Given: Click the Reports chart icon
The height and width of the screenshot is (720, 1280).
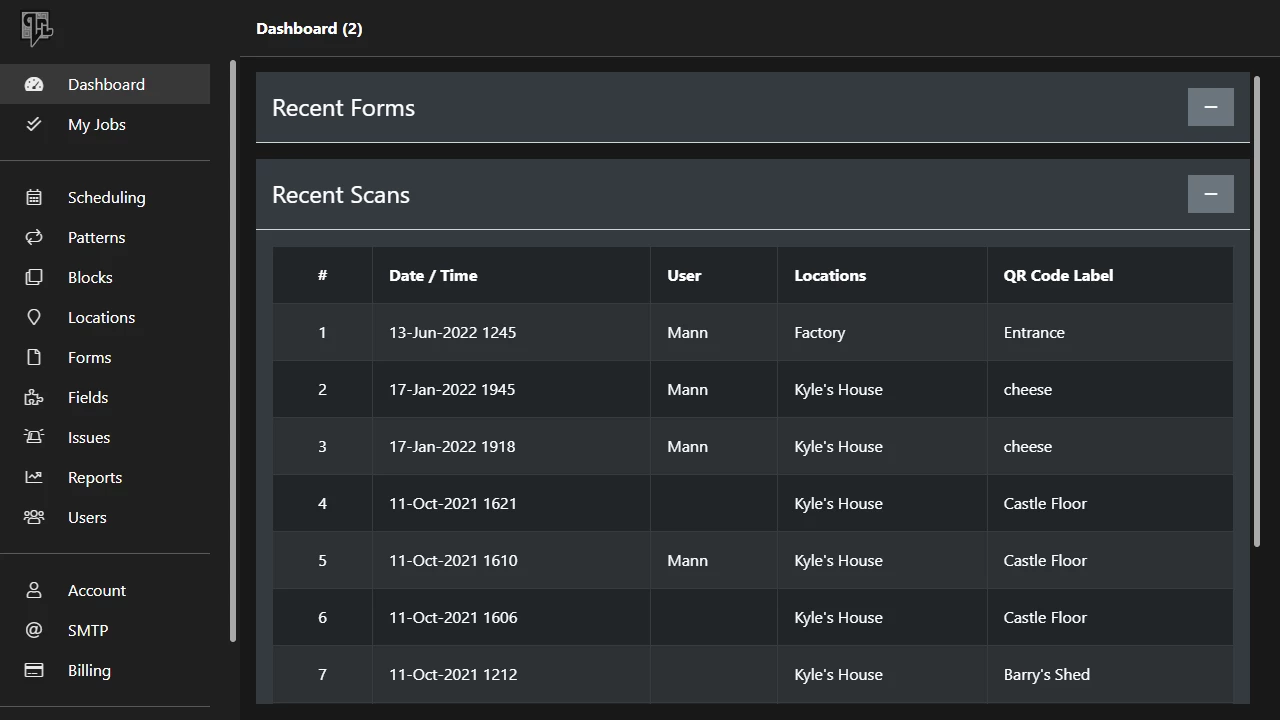Looking at the screenshot, I should (x=34, y=478).
